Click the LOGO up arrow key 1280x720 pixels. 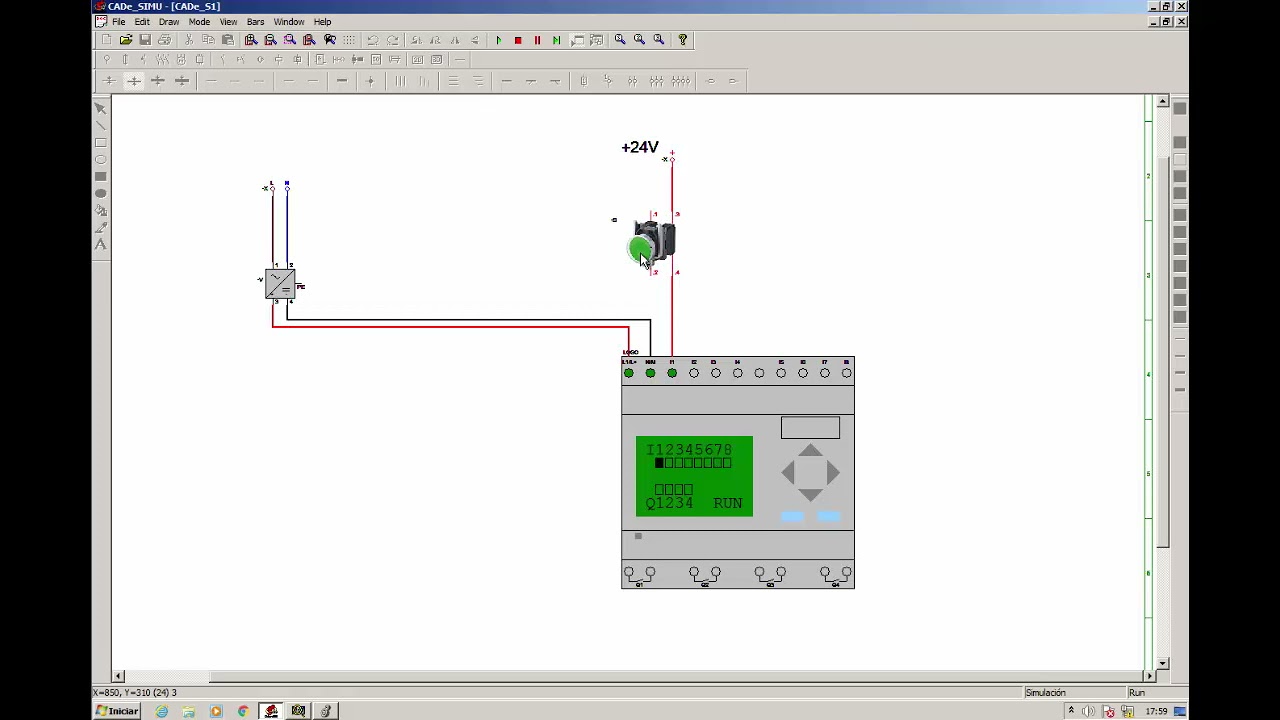pos(810,452)
